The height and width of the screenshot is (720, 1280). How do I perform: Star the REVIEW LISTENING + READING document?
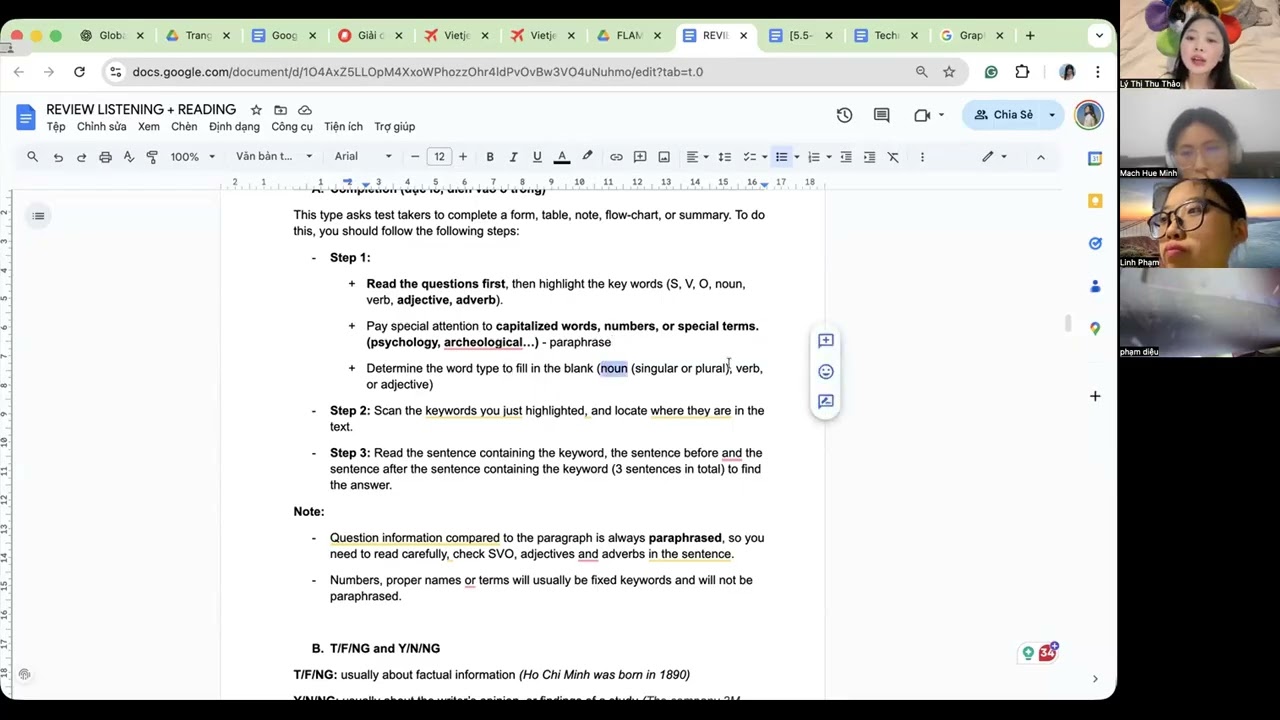point(256,110)
